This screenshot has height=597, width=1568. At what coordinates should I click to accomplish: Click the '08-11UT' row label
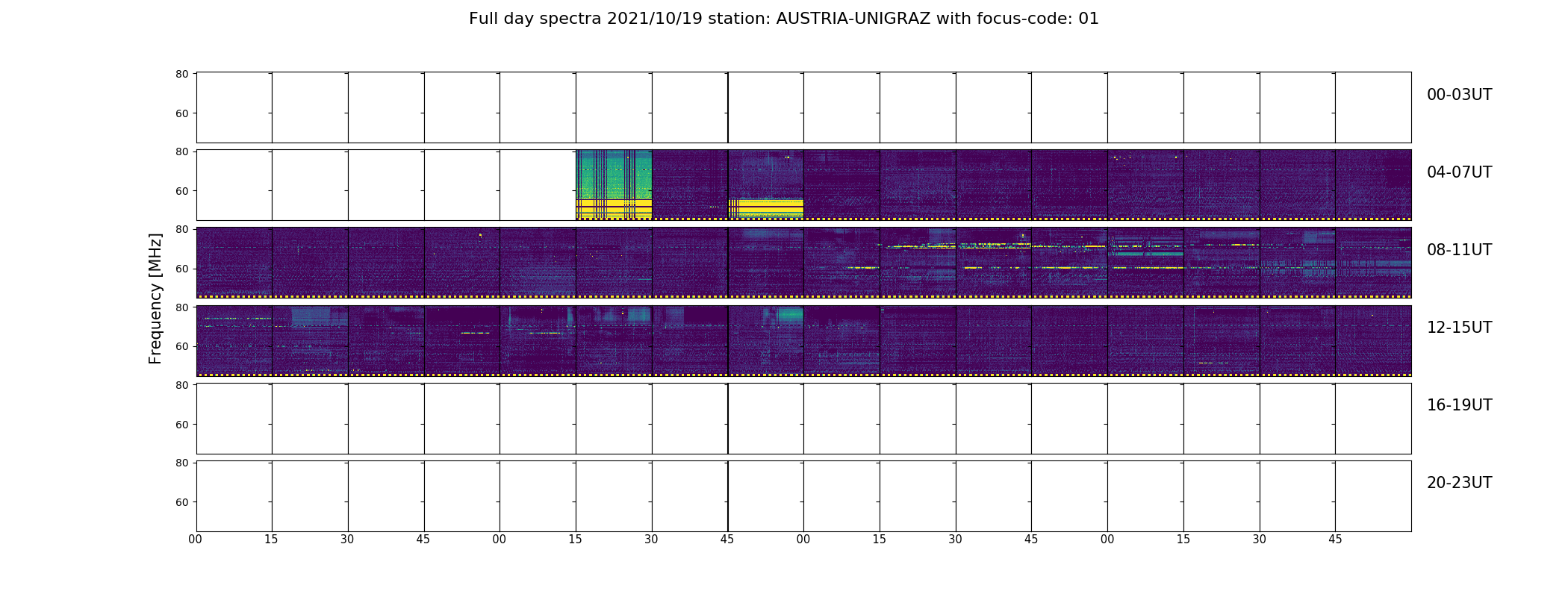[1459, 250]
